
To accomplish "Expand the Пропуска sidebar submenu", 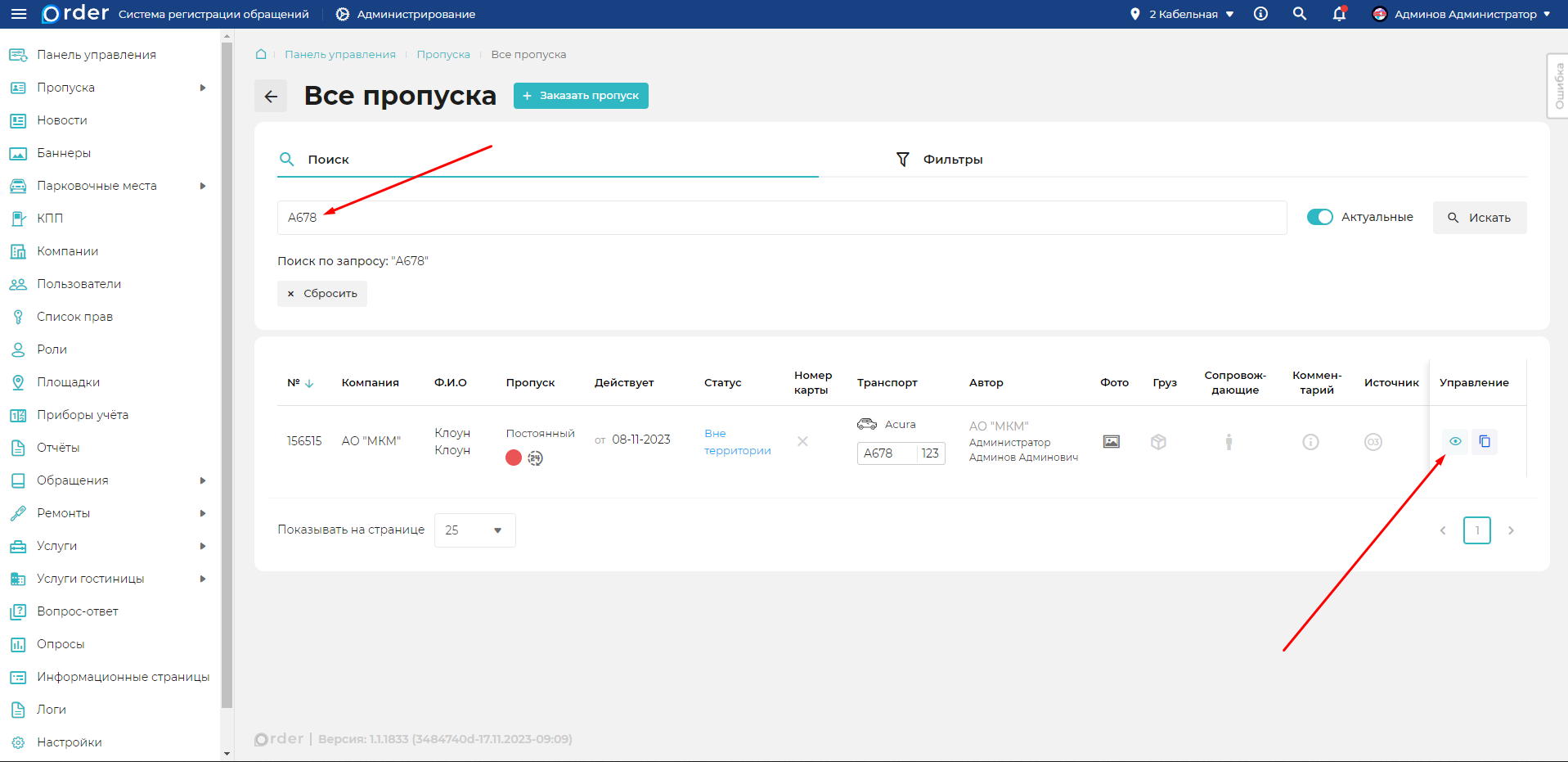I will pyautogui.click(x=203, y=88).
